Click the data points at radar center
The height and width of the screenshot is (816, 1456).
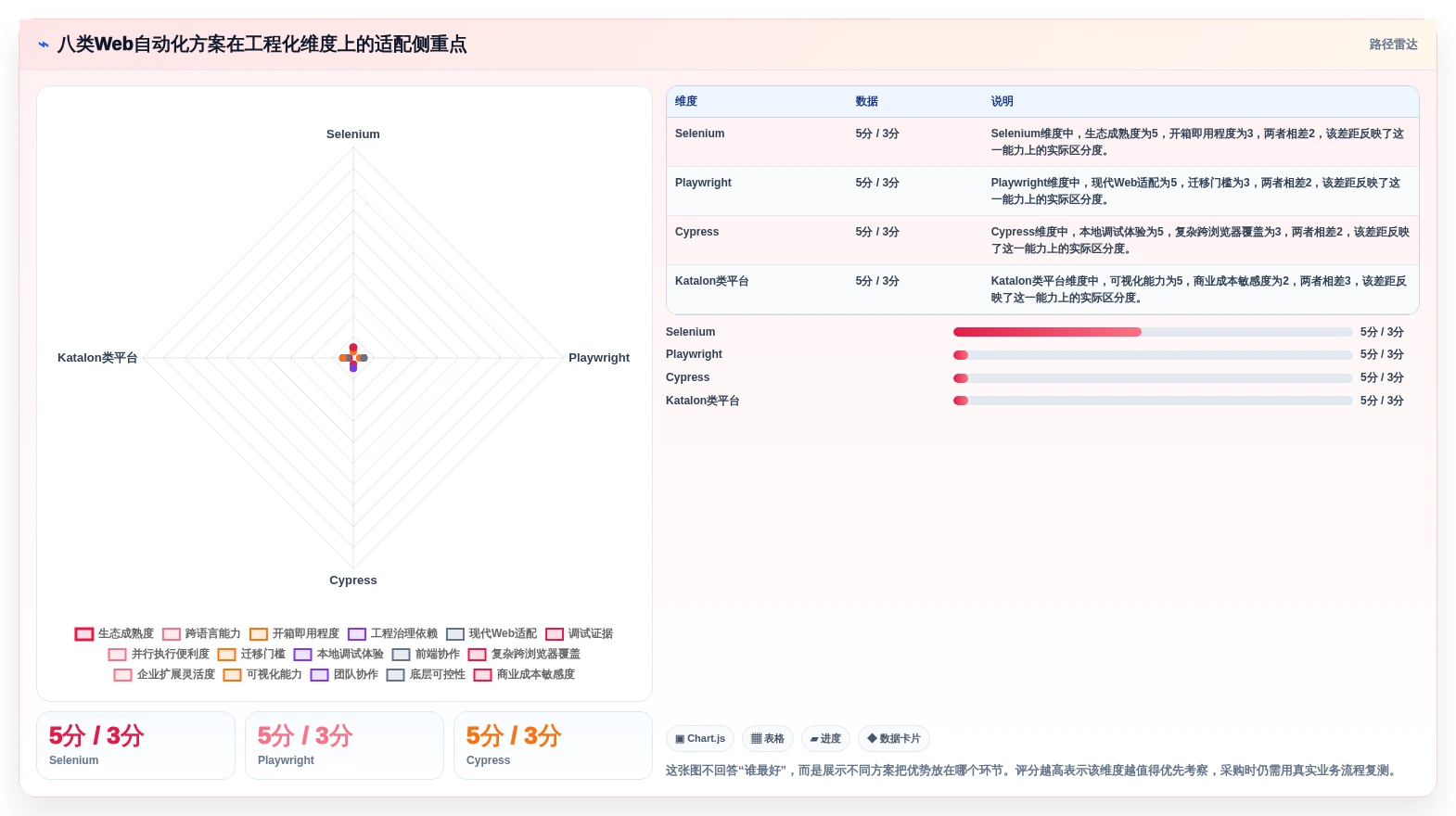[x=353, y=358]
